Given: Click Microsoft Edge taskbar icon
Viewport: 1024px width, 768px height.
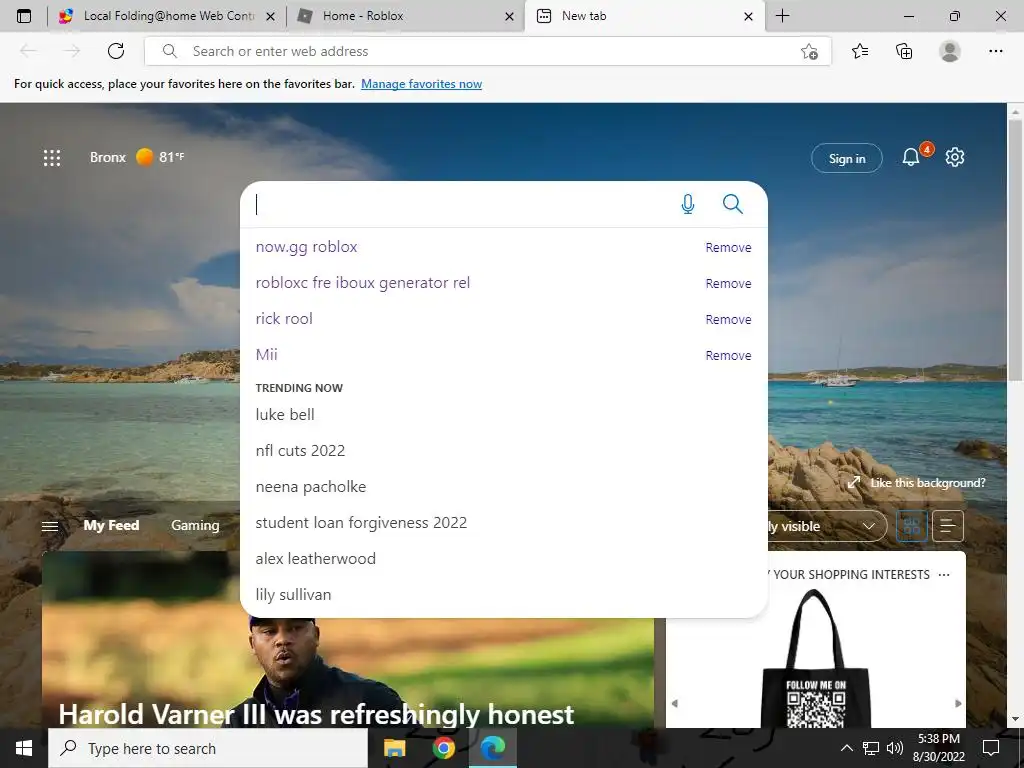Looking at the screenshot, I should tap(493, 748).
